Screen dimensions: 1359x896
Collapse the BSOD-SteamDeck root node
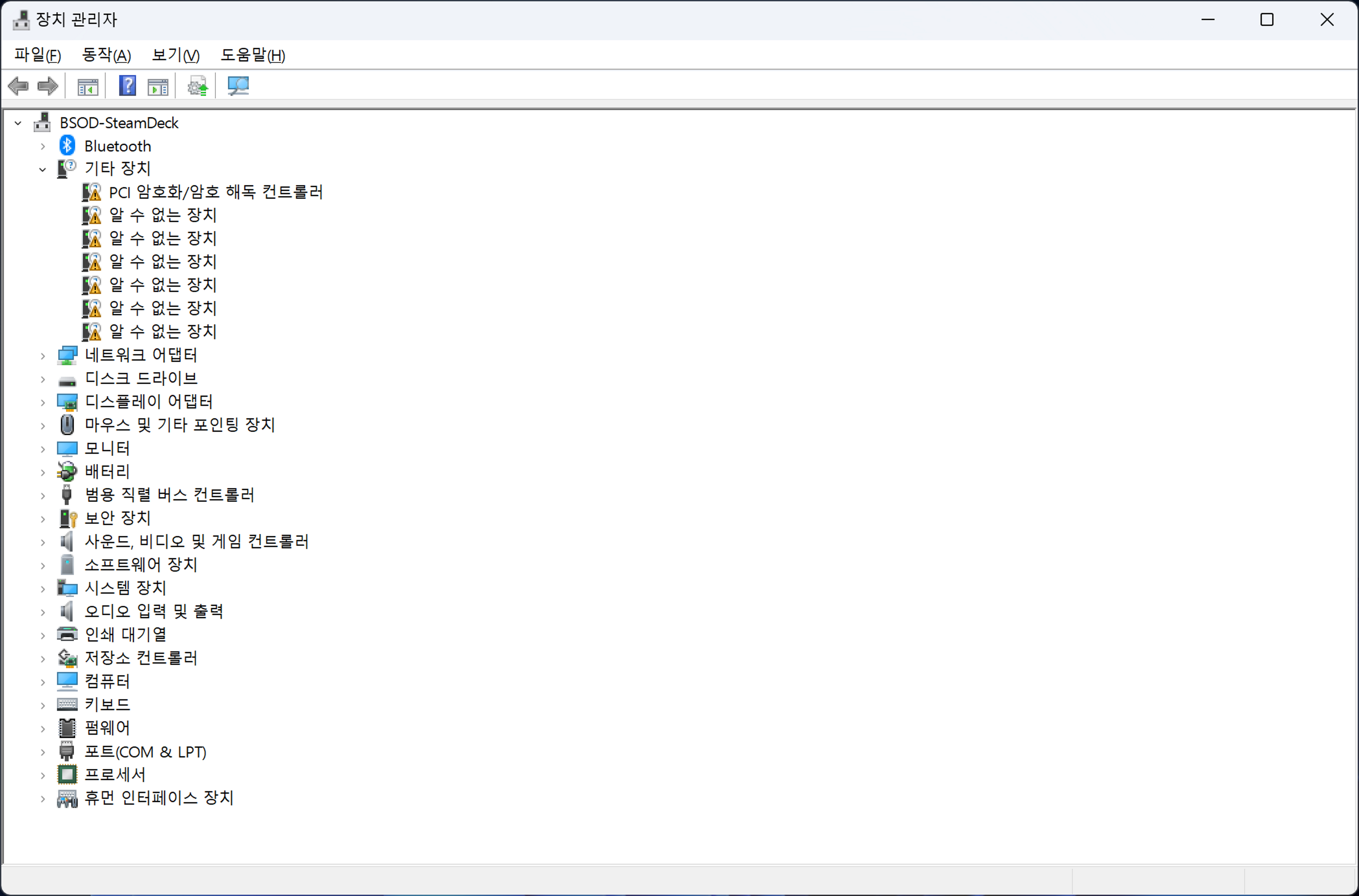tap(18, 123)
